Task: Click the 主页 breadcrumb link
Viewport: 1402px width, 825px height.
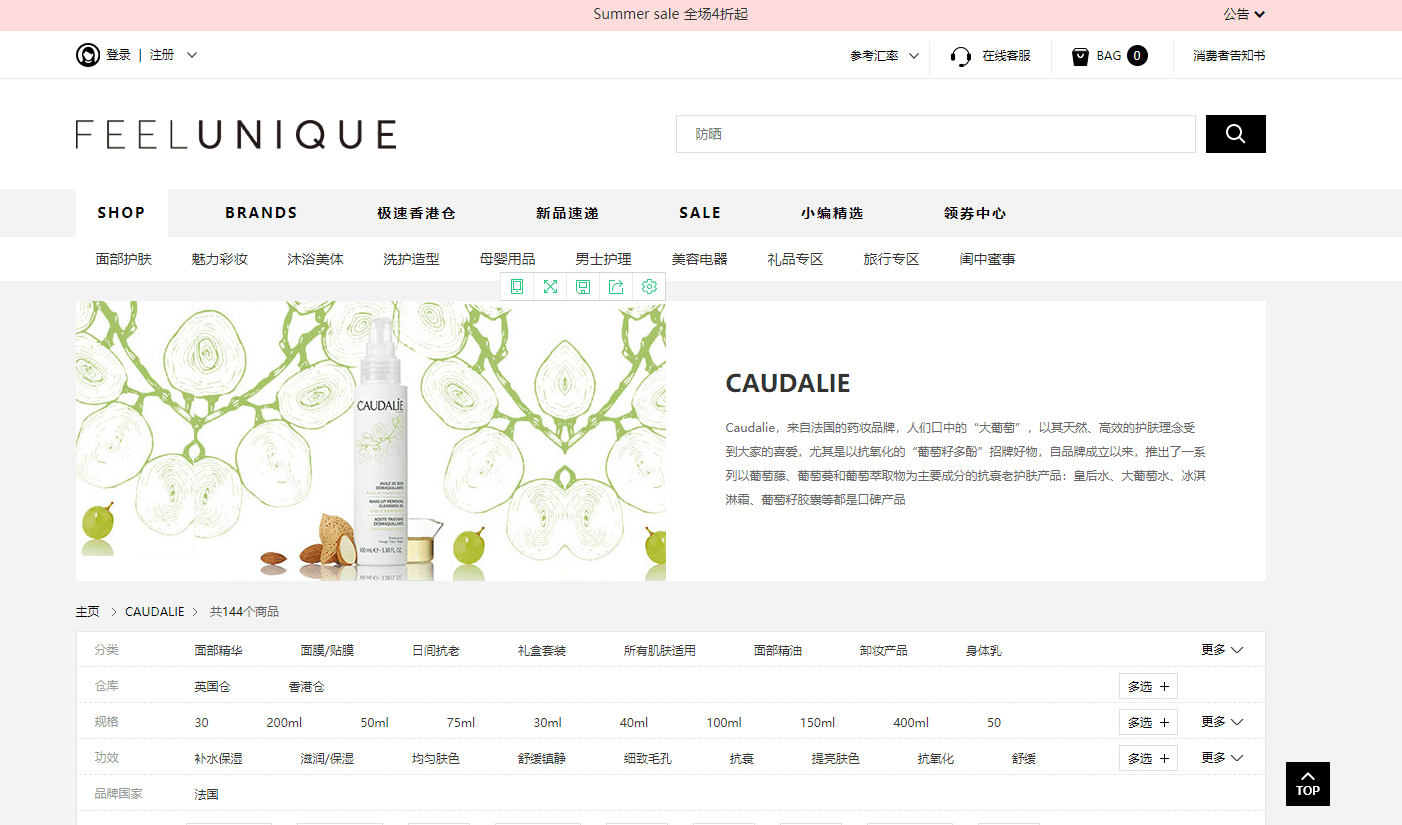Action: [x=88, y=611]
